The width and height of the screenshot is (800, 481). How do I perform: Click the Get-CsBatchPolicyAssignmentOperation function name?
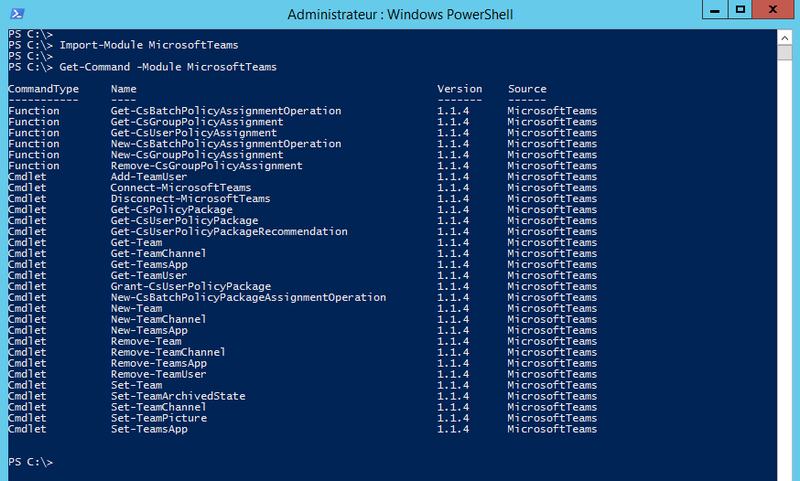225,111
